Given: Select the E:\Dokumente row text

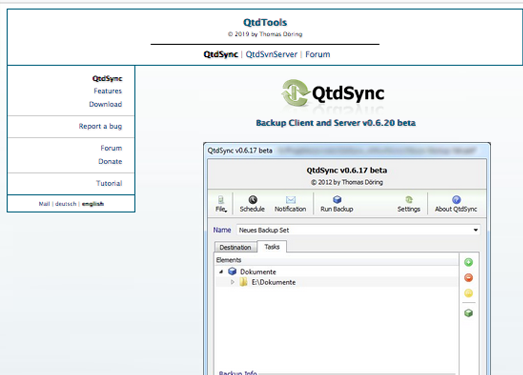Looking at the screenshot, I should (274, 282).
